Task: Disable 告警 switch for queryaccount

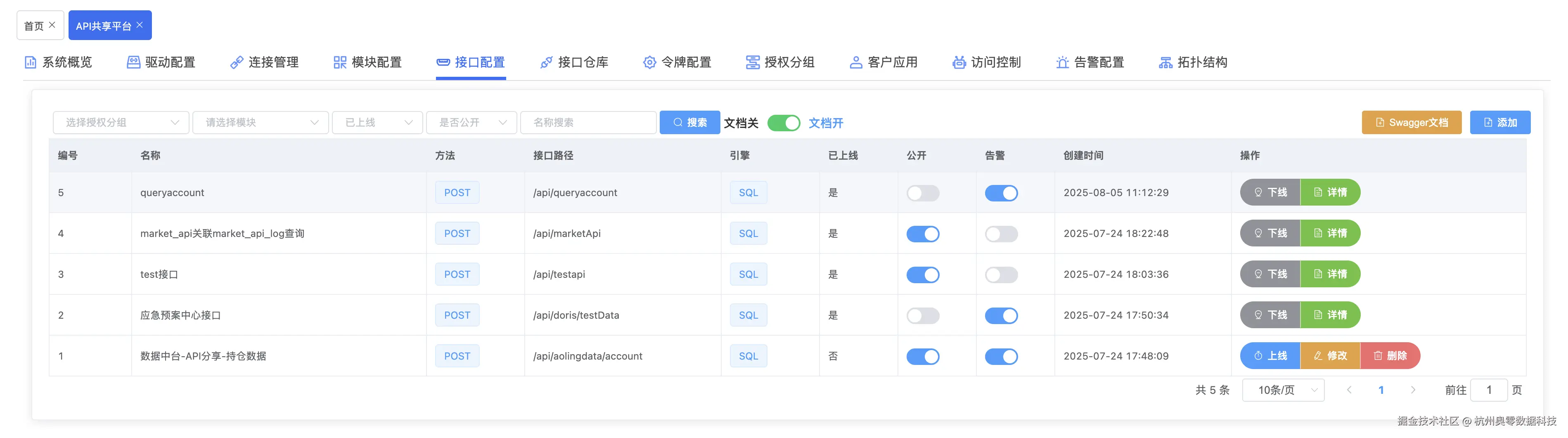Action: coord(1001,193)
